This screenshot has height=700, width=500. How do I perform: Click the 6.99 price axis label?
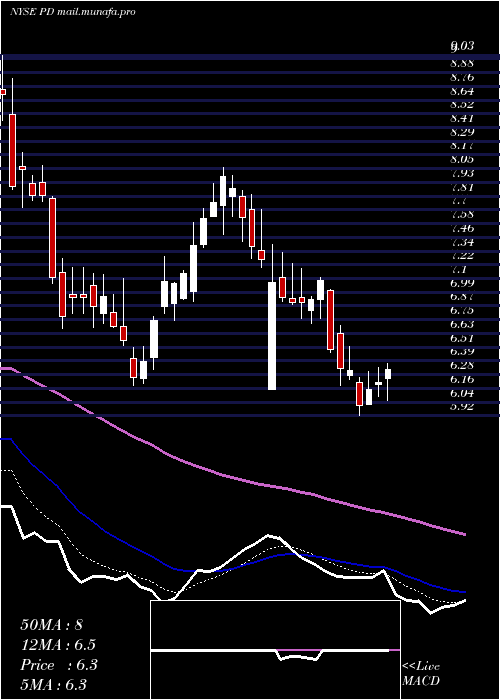point(462,283)
